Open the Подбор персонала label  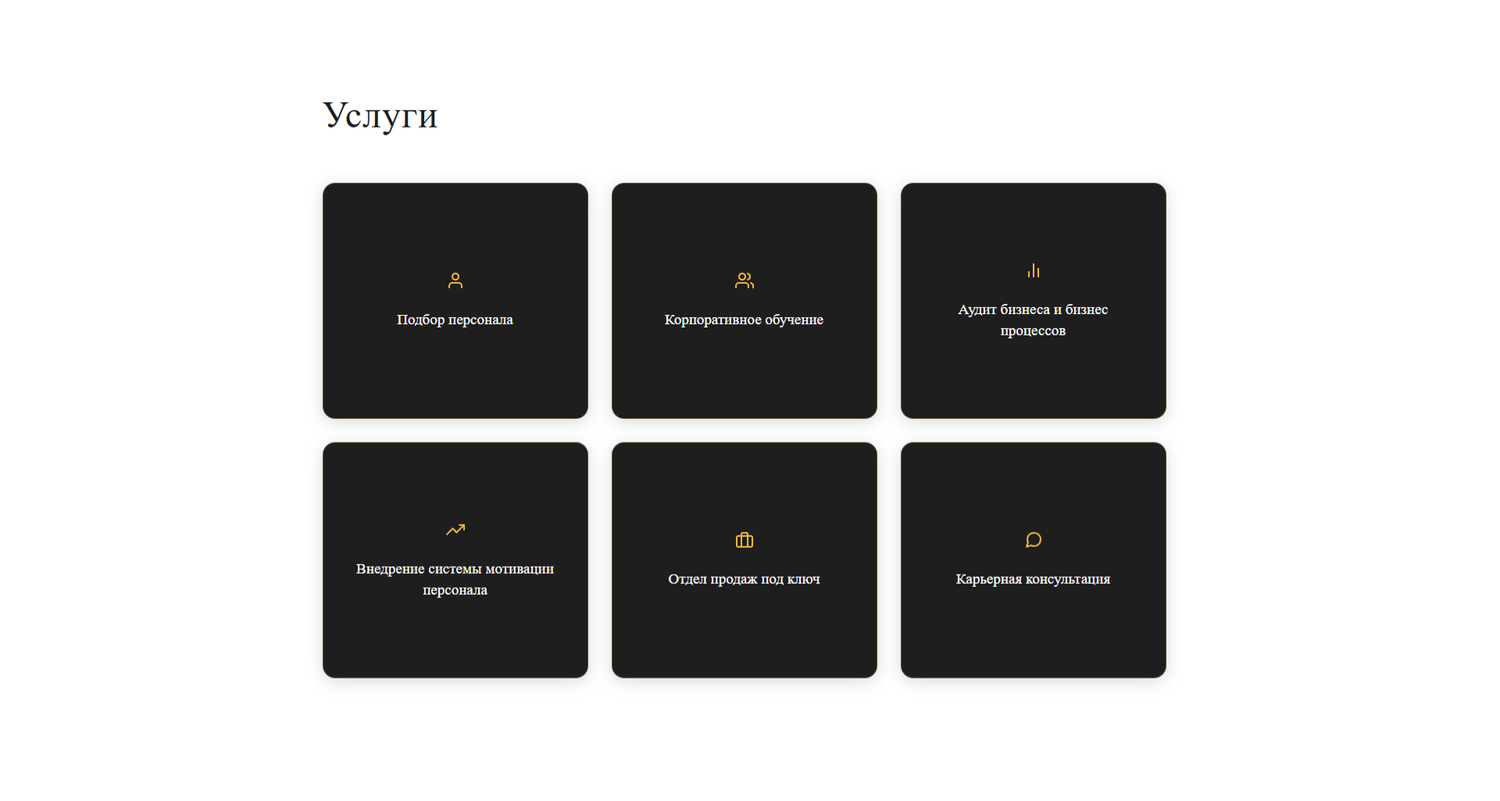point(455,320)
